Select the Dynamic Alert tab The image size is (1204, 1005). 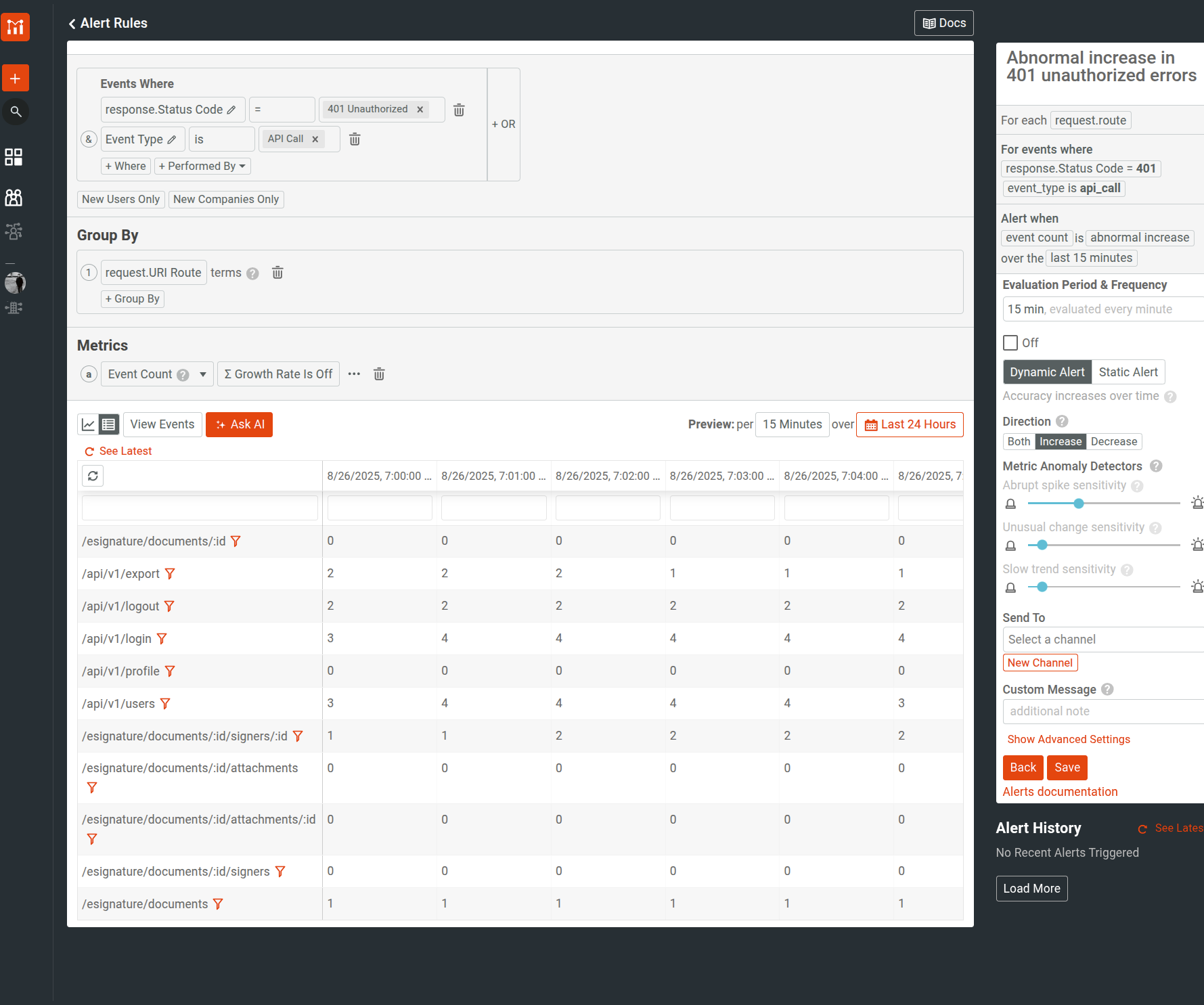[1047, 372]
